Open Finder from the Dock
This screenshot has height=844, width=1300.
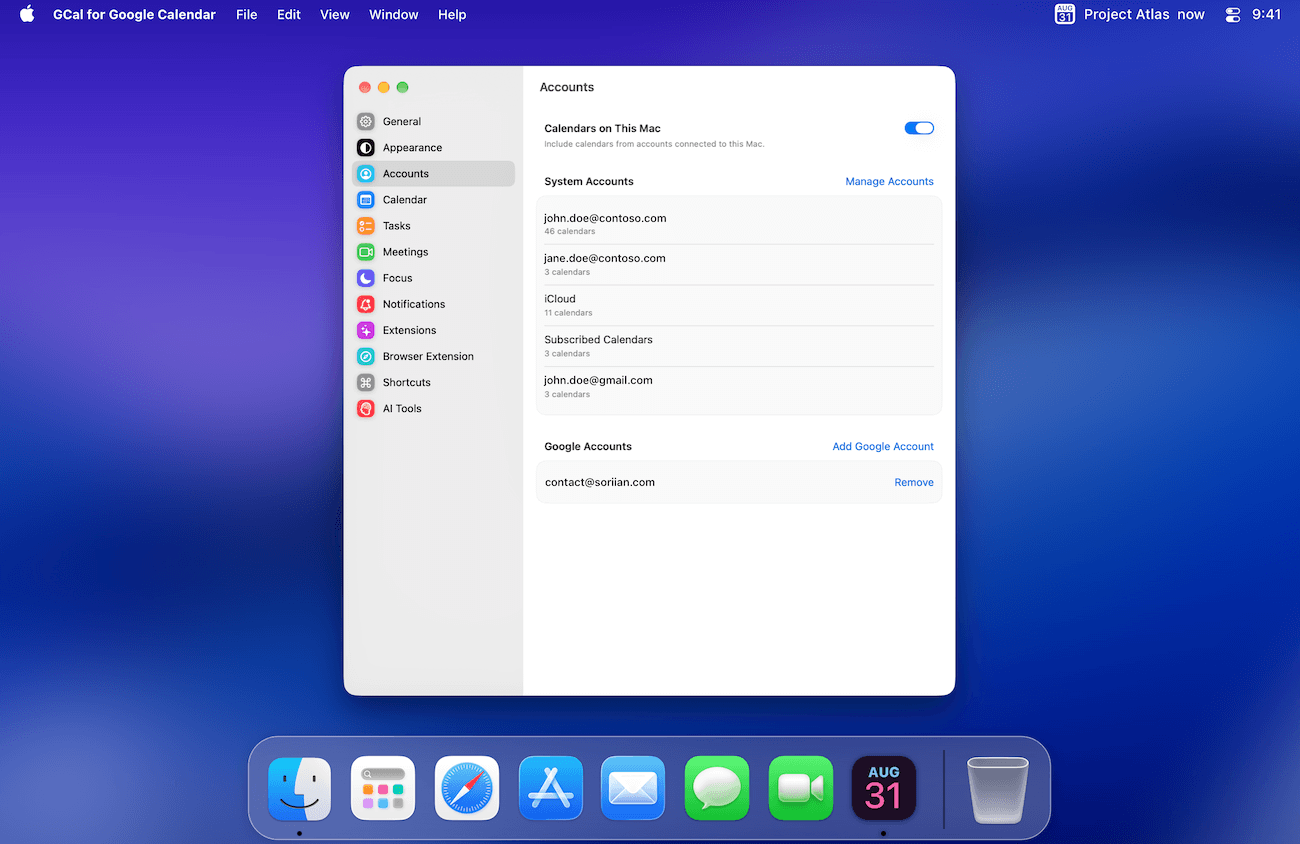click(x=299, y=788)
